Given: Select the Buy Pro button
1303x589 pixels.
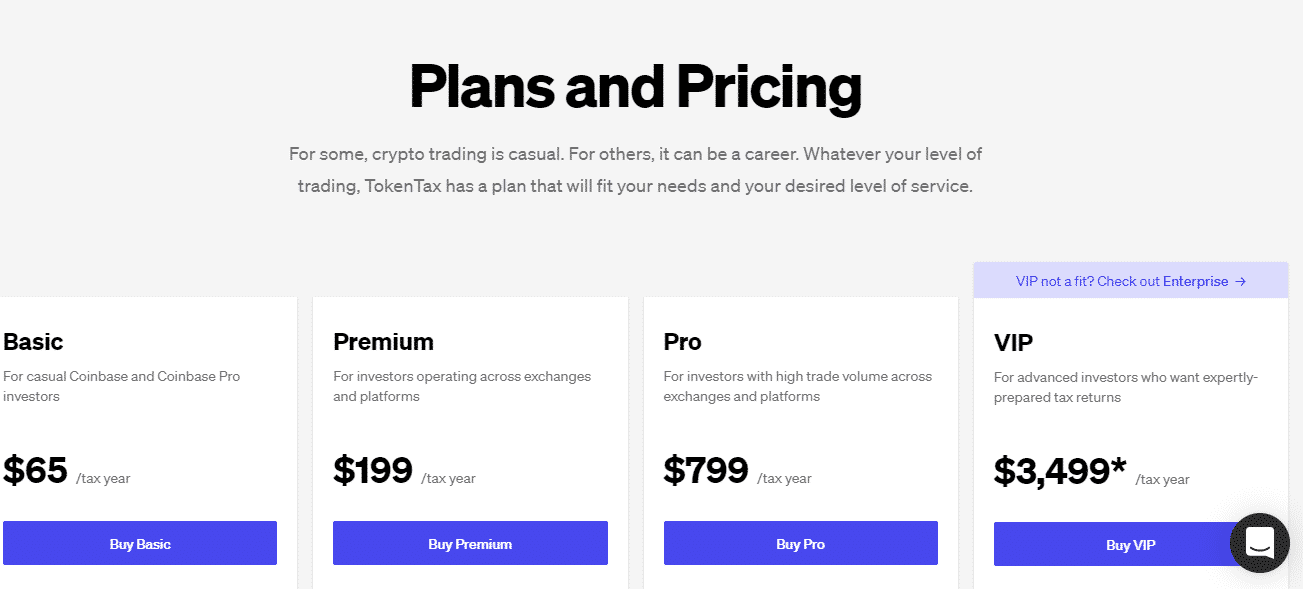Looking at the screenshot, I should click(801, 543).
